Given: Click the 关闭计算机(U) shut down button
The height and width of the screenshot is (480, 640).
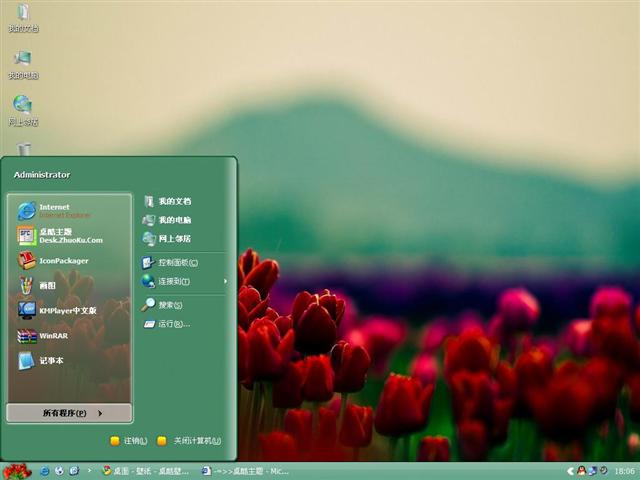Looking at the screenshot, I should pos(189,441).
